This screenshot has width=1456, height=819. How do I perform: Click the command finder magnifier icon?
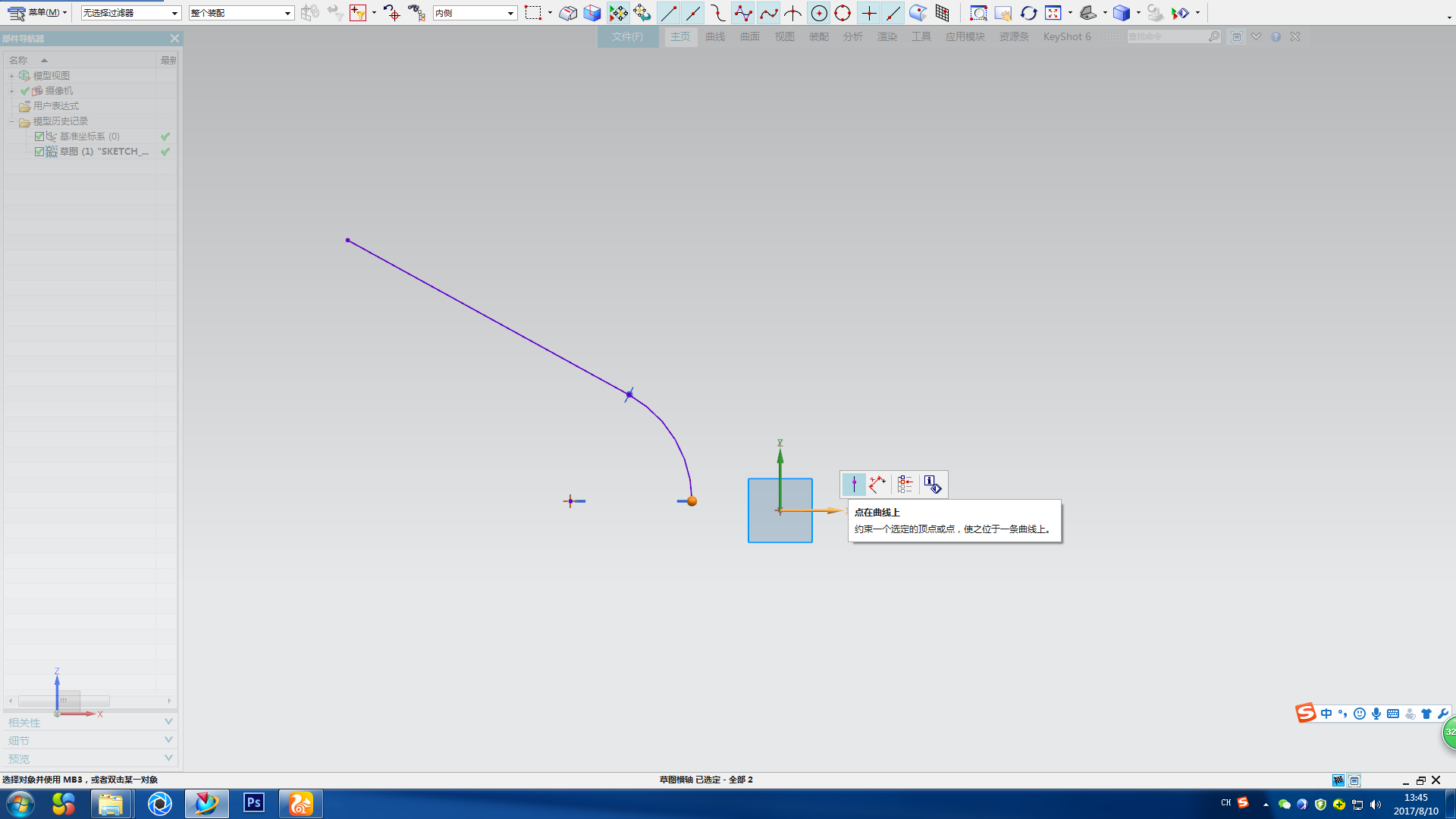coord(1214,36)
